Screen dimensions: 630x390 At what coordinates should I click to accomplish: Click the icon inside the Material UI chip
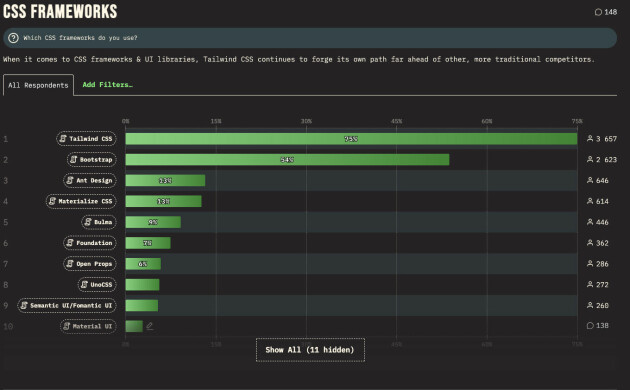(x=67, y=326)
